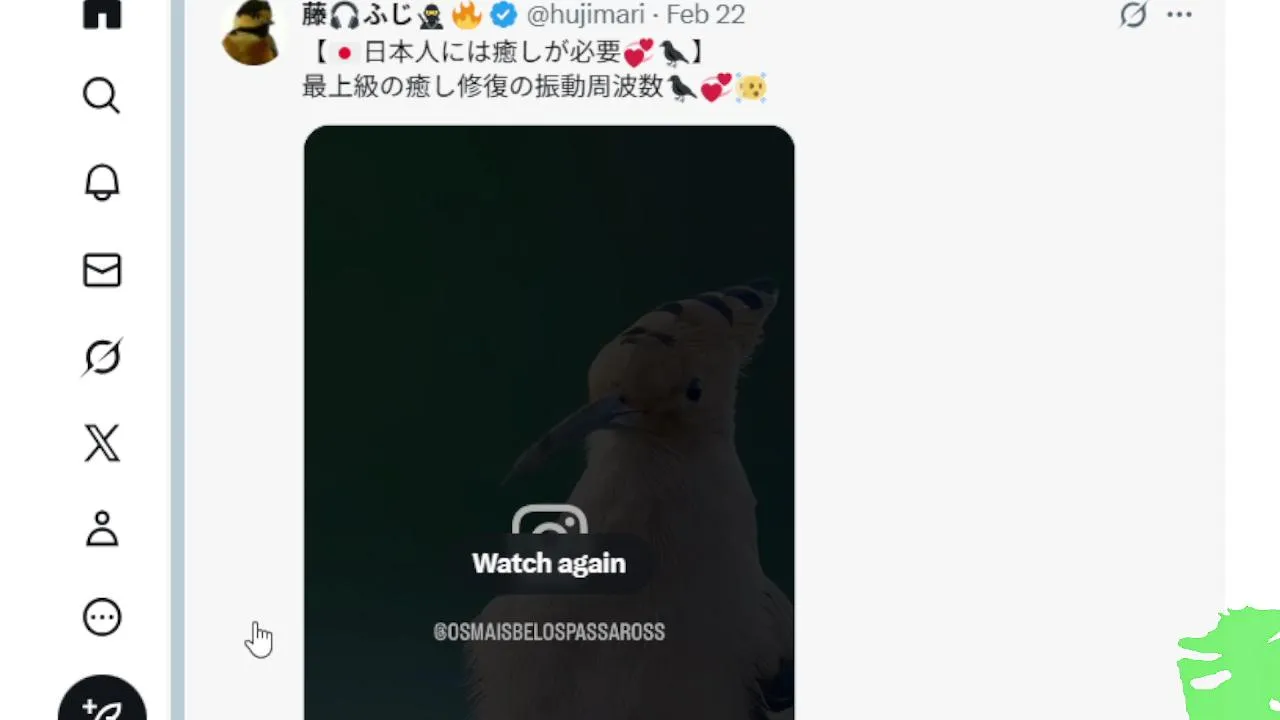The width and height of the screenshot is (1280, 720).
Task: Open the X Premium logo icon
Action: [x=102, y=443]
